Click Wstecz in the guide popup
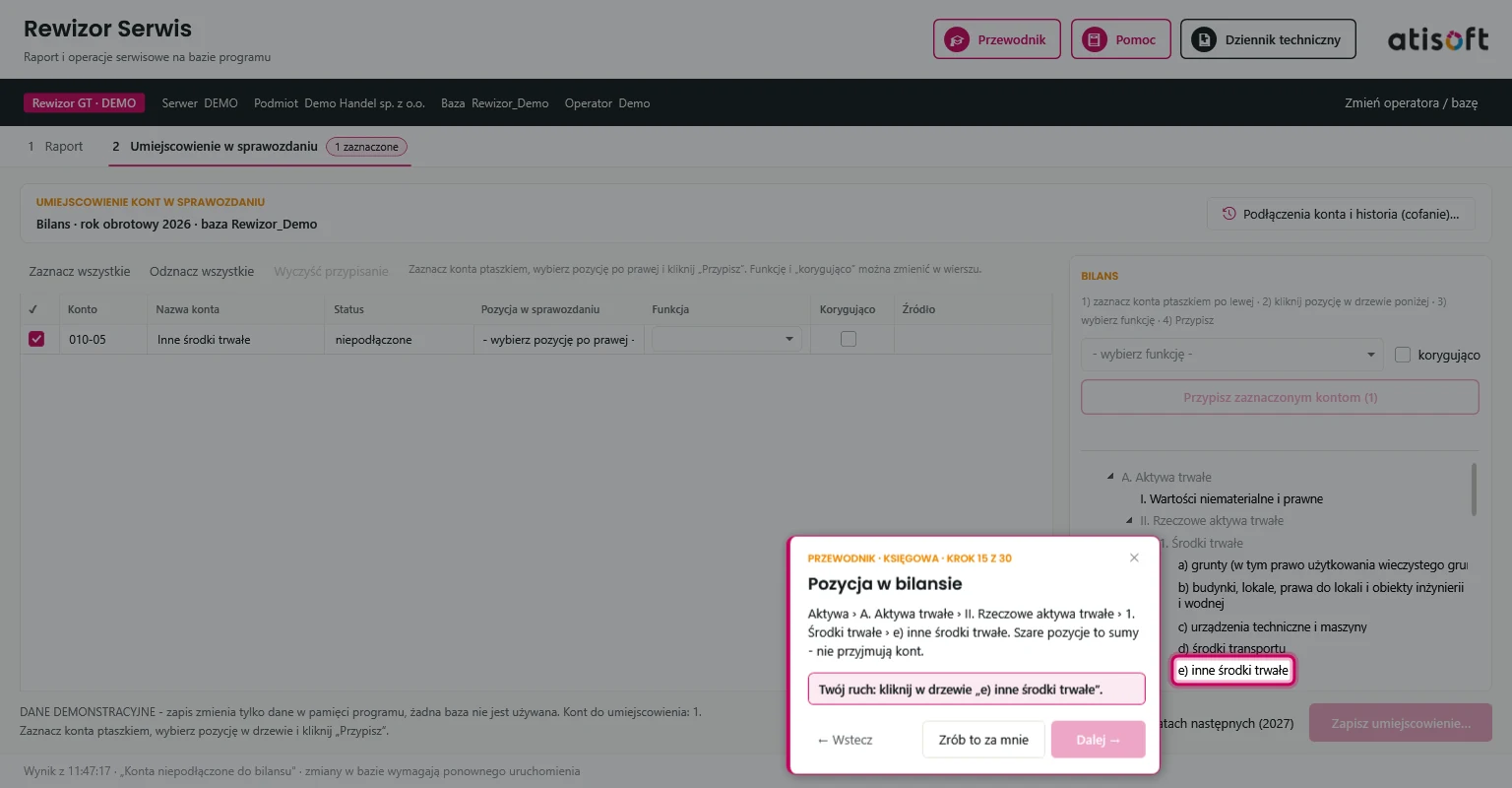The width and height of the screenshot is (1512, 788). 845,740
